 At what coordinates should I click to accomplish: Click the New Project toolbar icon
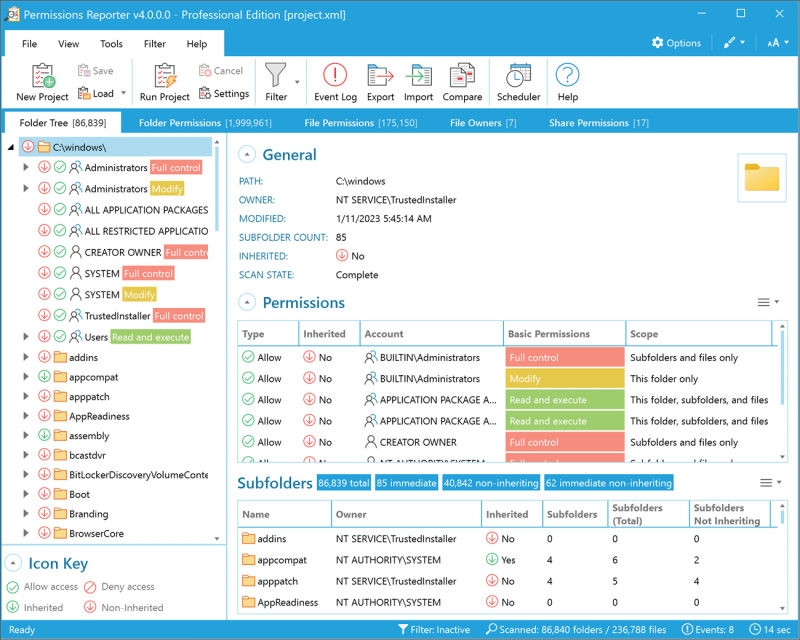(x=42, y=76)
